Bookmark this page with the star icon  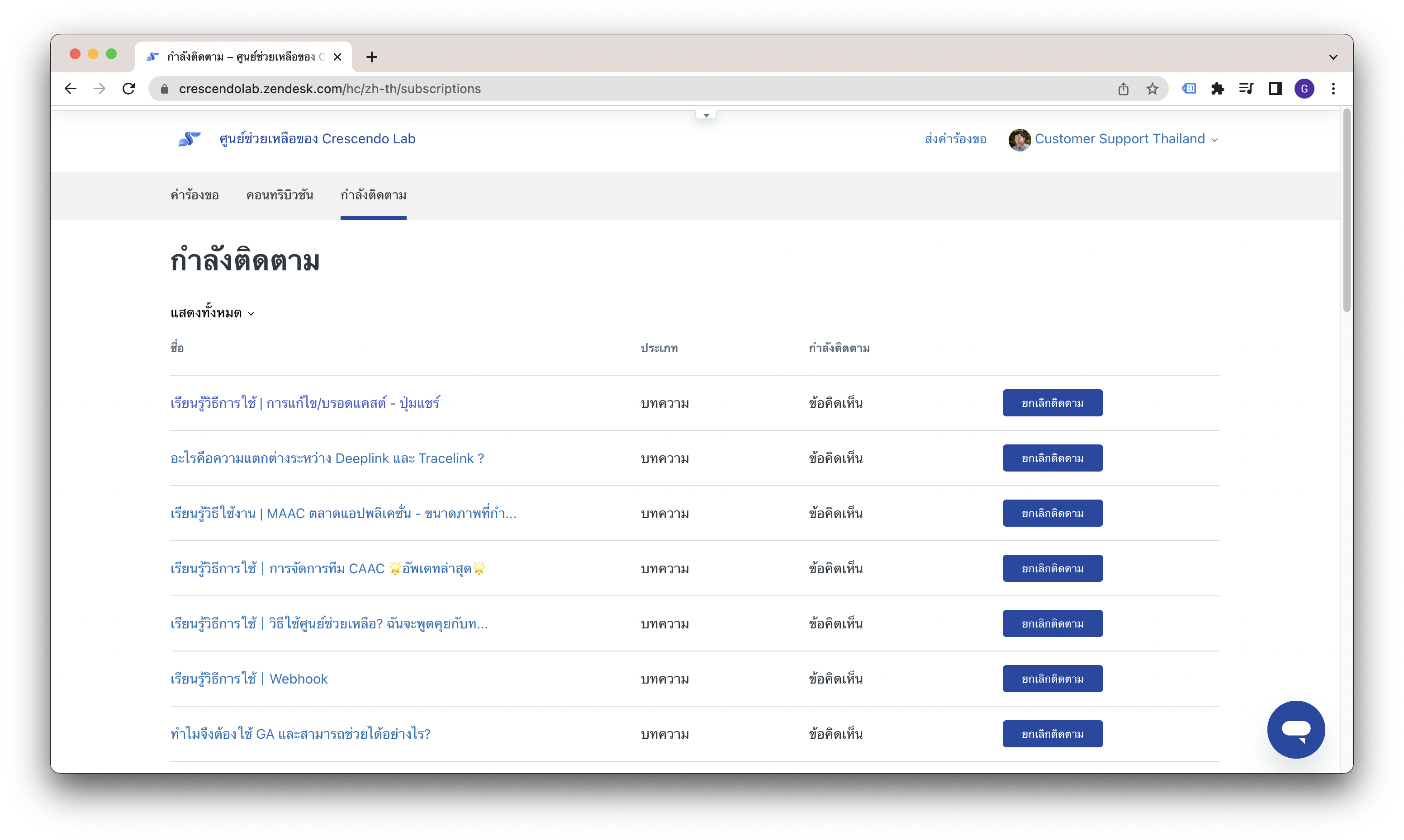point(1152,89)
